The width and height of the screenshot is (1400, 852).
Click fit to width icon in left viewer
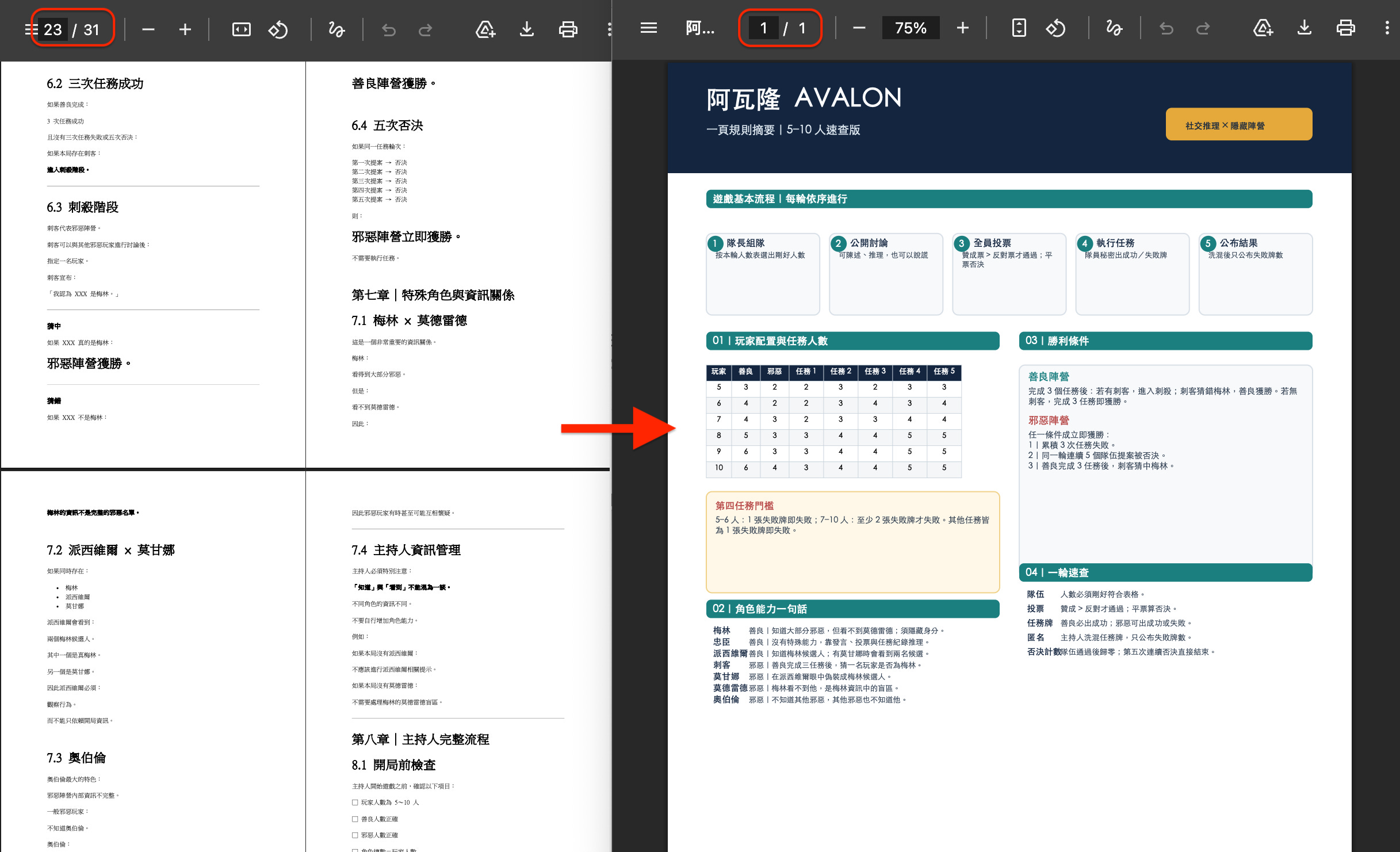tap(241, 29)
